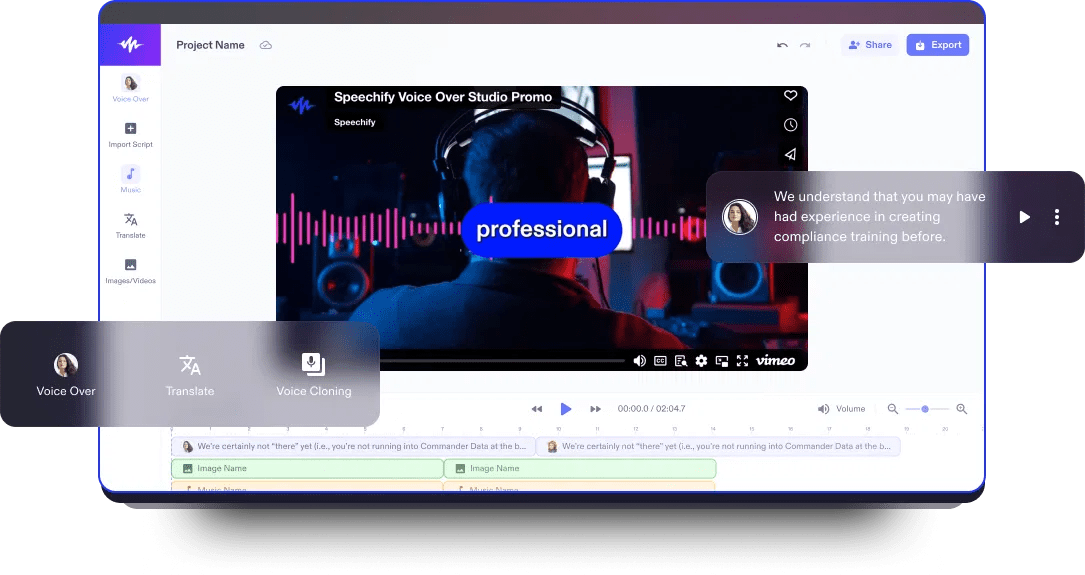The image size is (1085, 575).
Task: Click the Project Name title
Action: click(210, 45)
